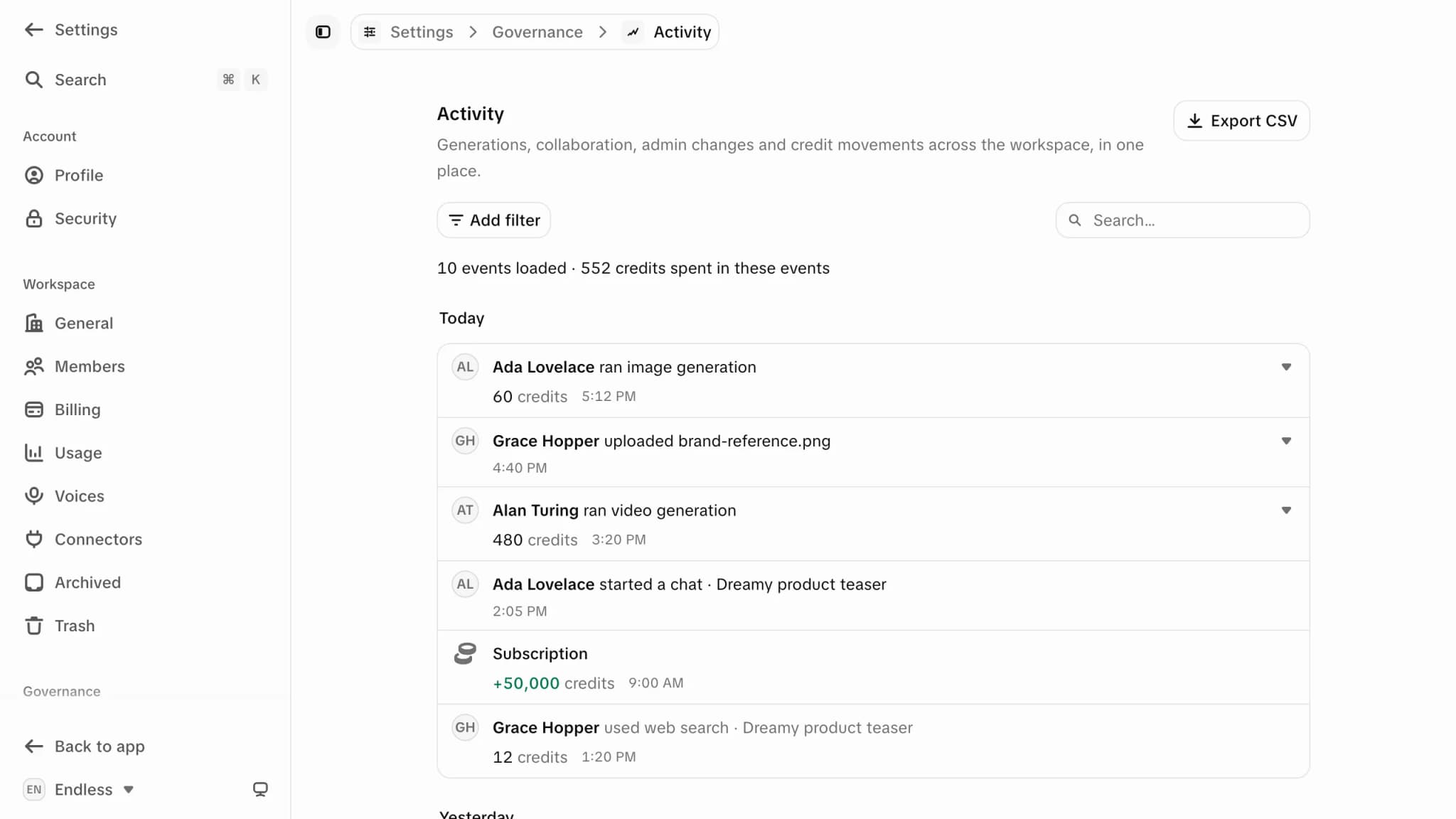Screen dimensions: 1456x819
Task: Expand Ada Lovelace image generation event
Action: (1286, 368)
